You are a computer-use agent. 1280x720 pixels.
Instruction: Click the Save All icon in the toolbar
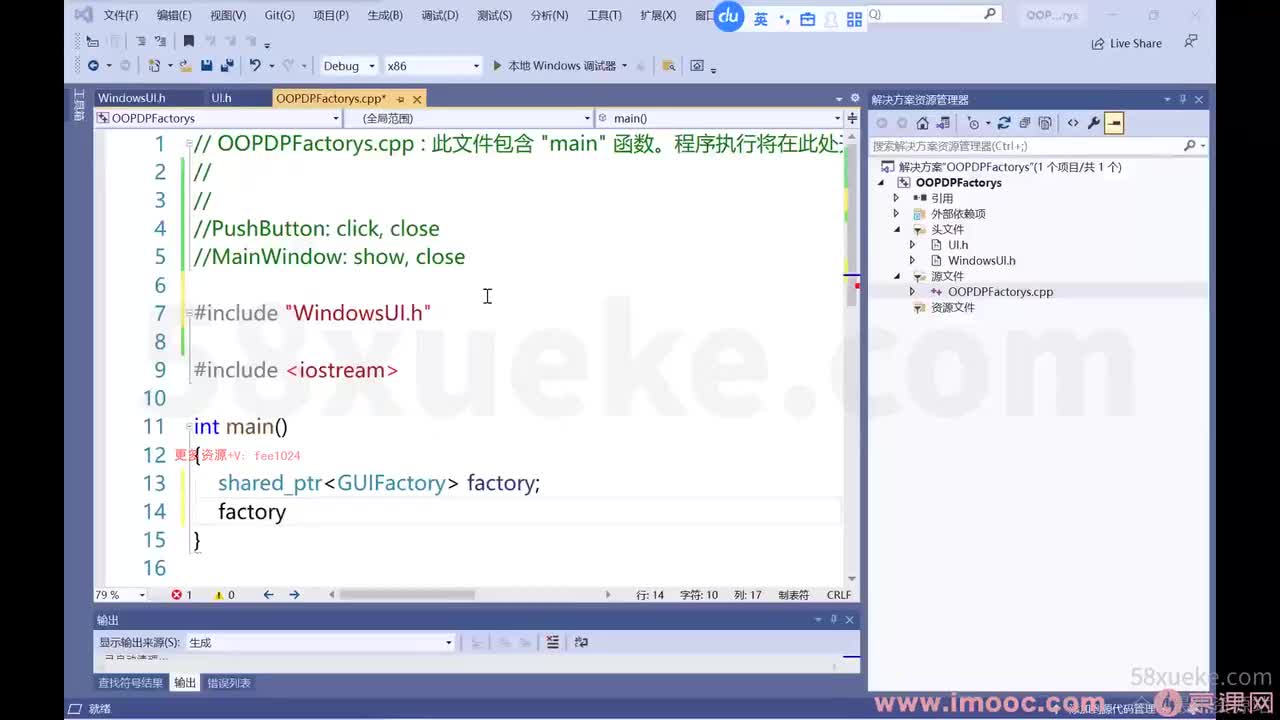(227, 65)
